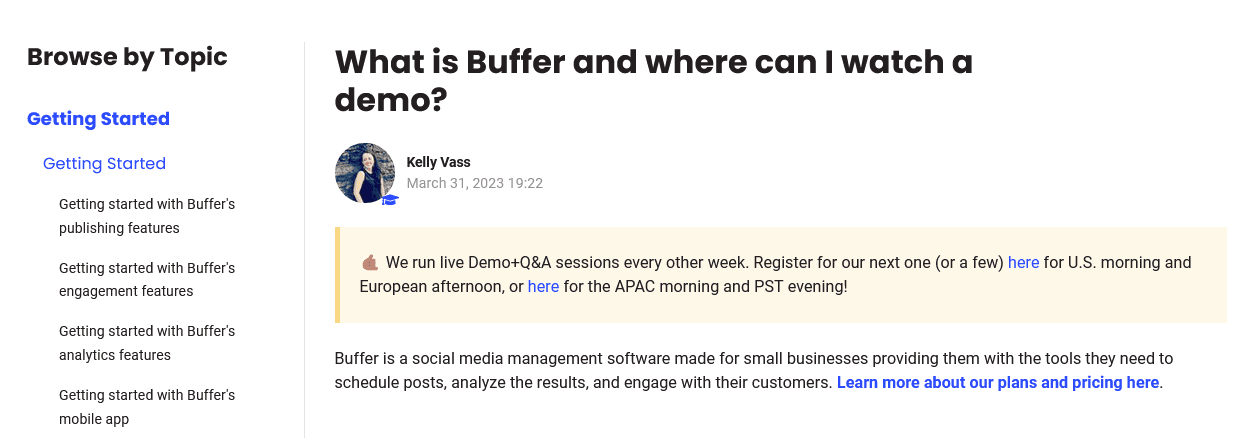Open Getting started with engagement features article
The height and width of the screenshot is (438, 1249).
tap(147, 280)
